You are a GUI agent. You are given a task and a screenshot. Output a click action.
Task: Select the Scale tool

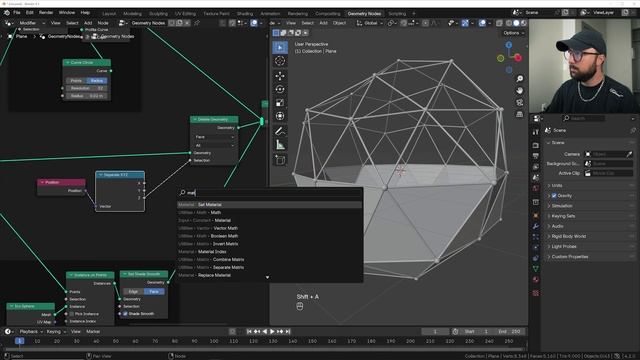pyautogui.click(x=280, y=103)
